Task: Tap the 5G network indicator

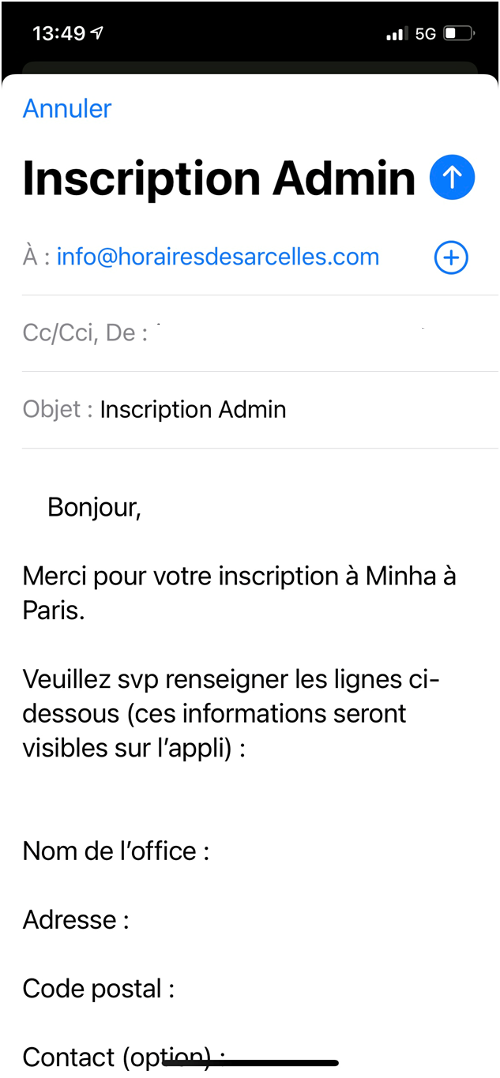Action: (425, 33)
